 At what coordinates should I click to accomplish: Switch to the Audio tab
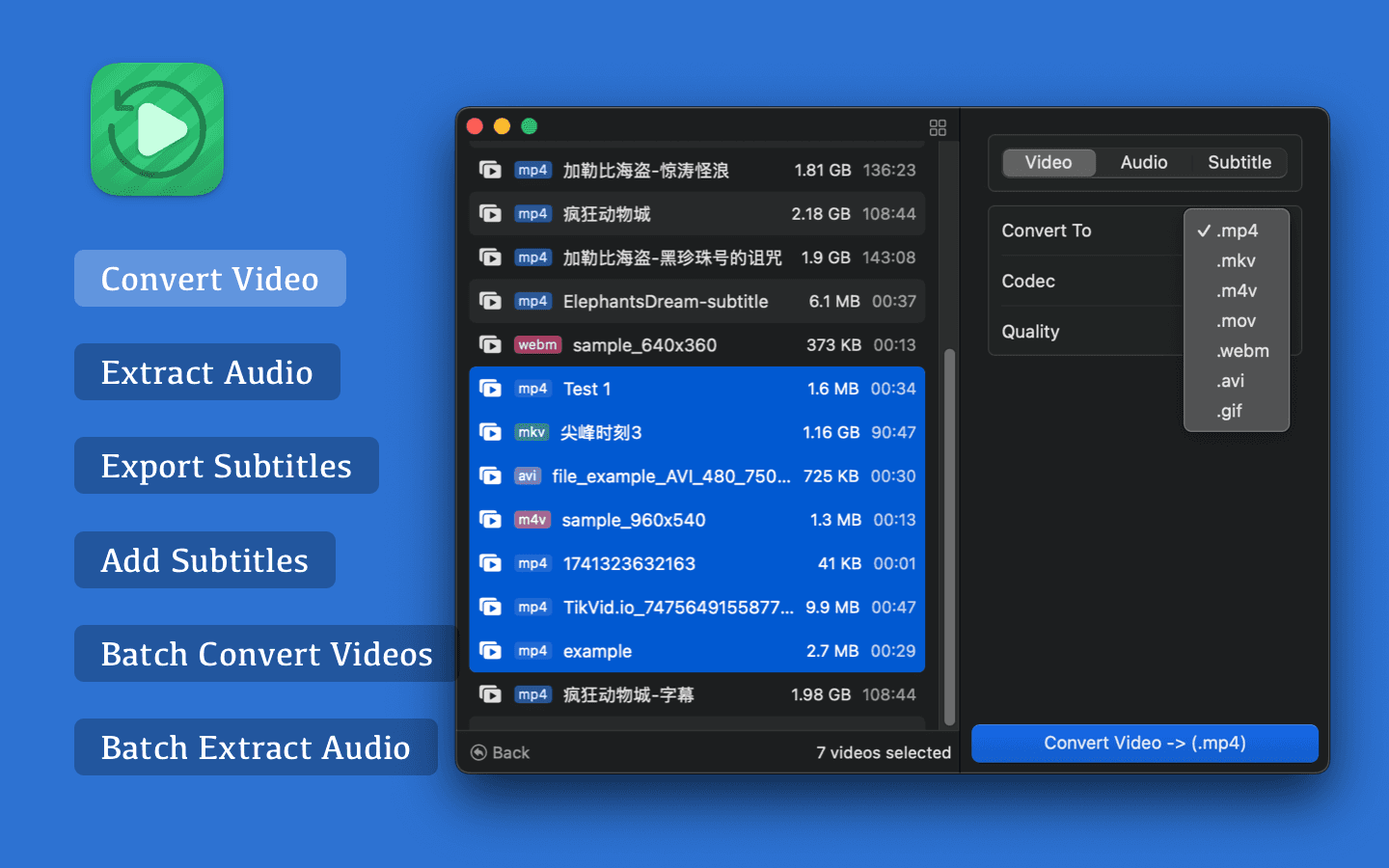tap(1144, 163)
